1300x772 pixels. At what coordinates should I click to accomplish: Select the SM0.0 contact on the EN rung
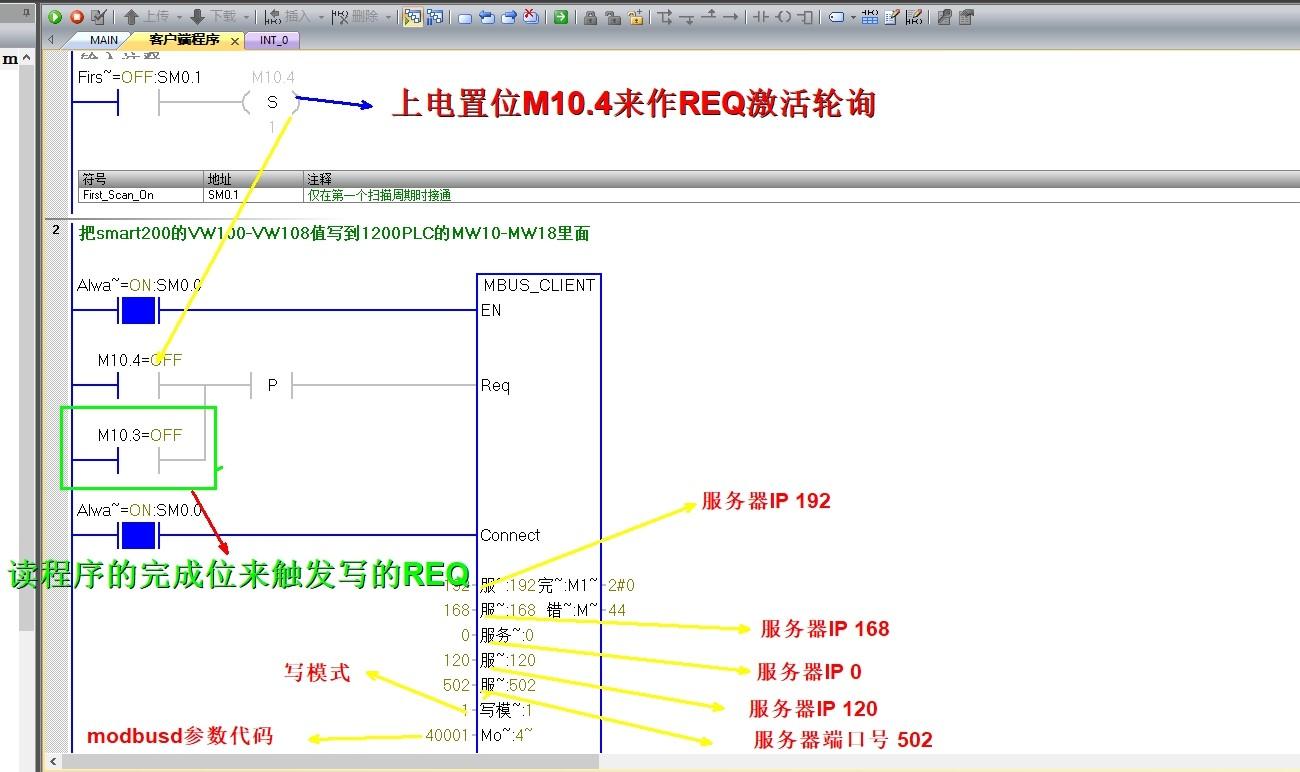[138, 310]
